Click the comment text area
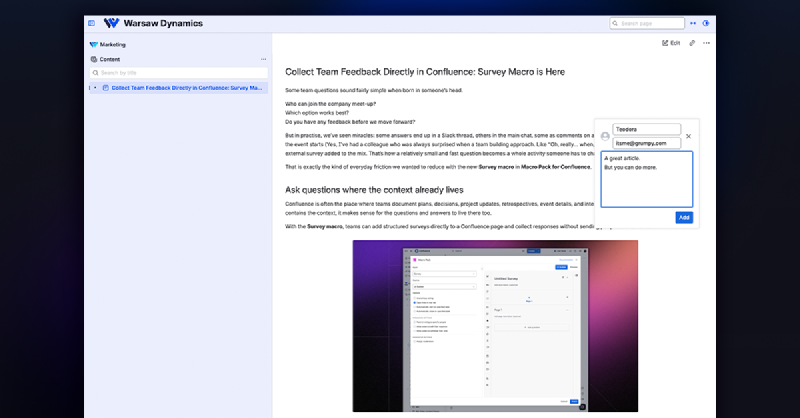Image resolution: width=800 pixels, height=418 pixels. [x=646, y=179]
